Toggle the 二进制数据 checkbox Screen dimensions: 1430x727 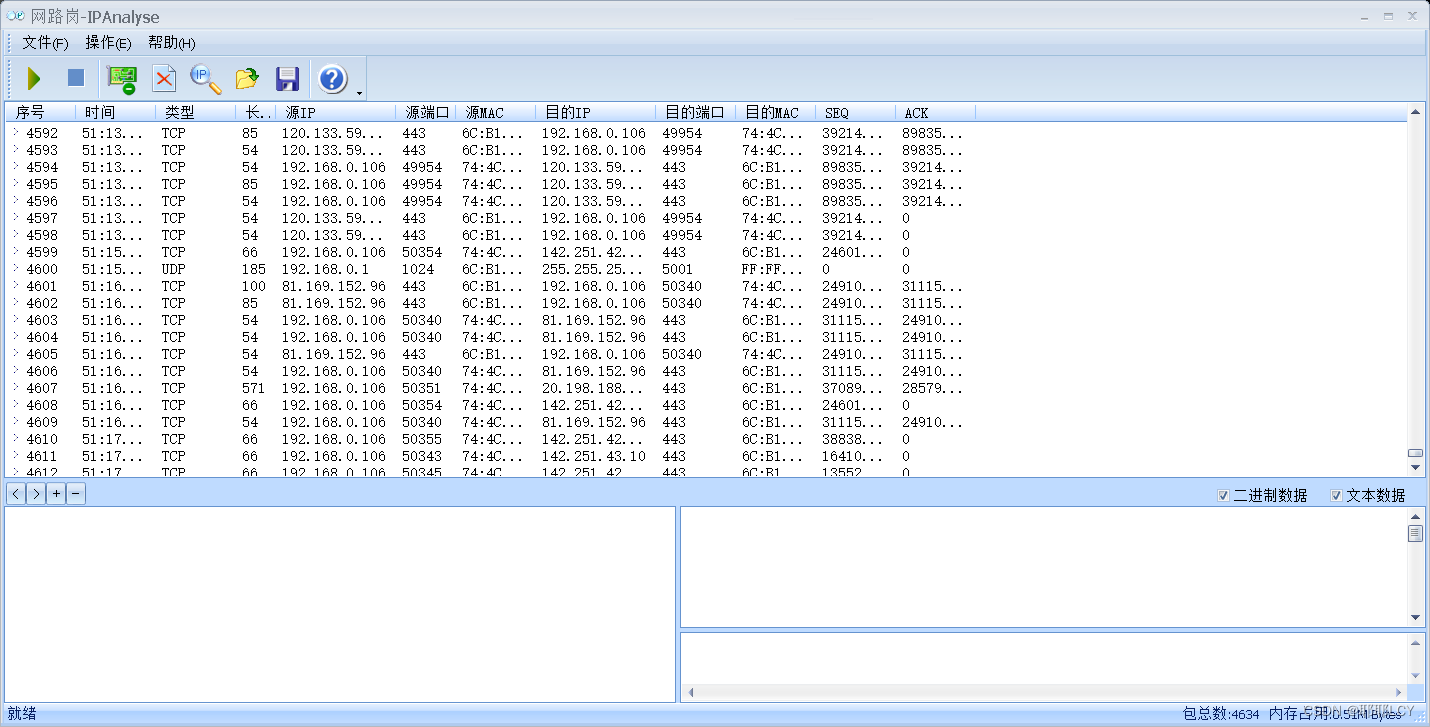1223,496
